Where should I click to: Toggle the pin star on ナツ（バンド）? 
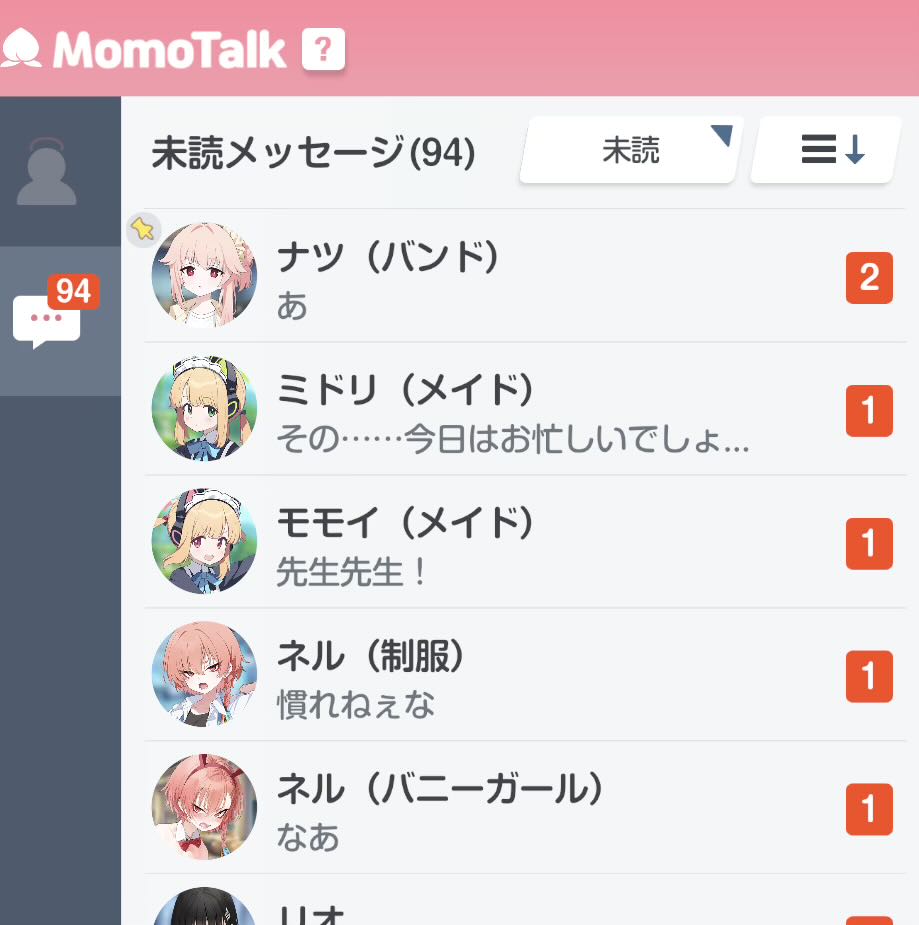point(143,229)
